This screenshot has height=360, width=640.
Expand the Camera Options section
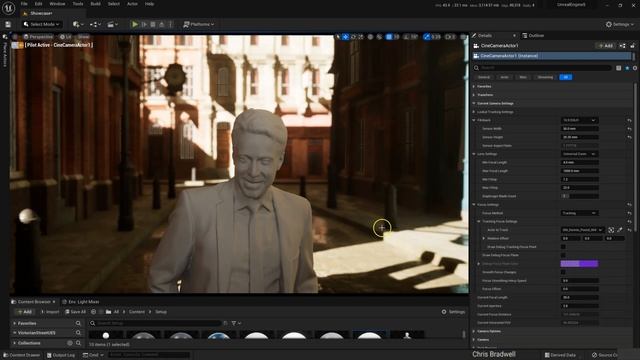click(x=474, y=331)
